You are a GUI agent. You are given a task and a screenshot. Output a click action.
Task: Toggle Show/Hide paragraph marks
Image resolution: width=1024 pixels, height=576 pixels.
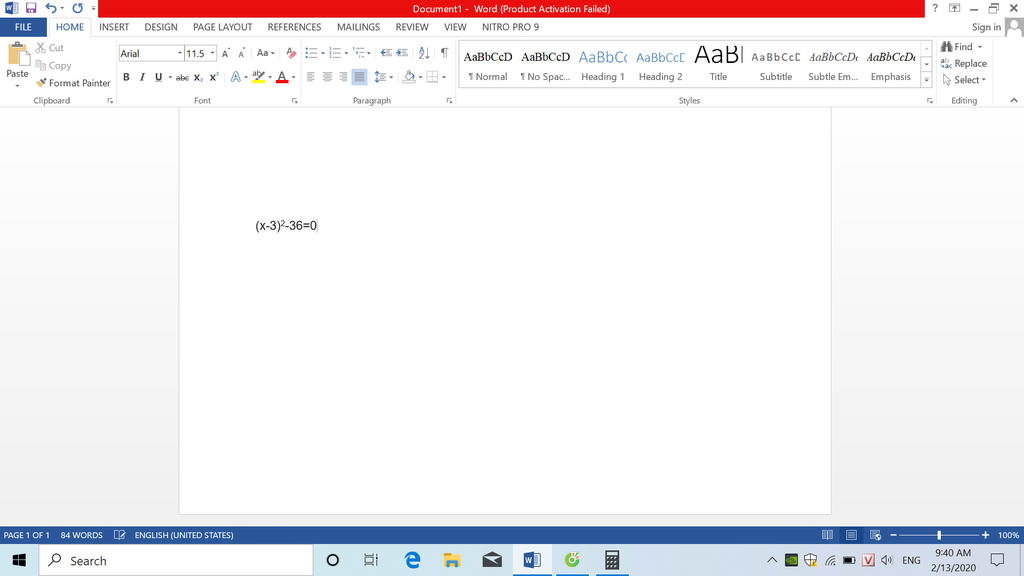pyautogui.click(x=444, y=53)
